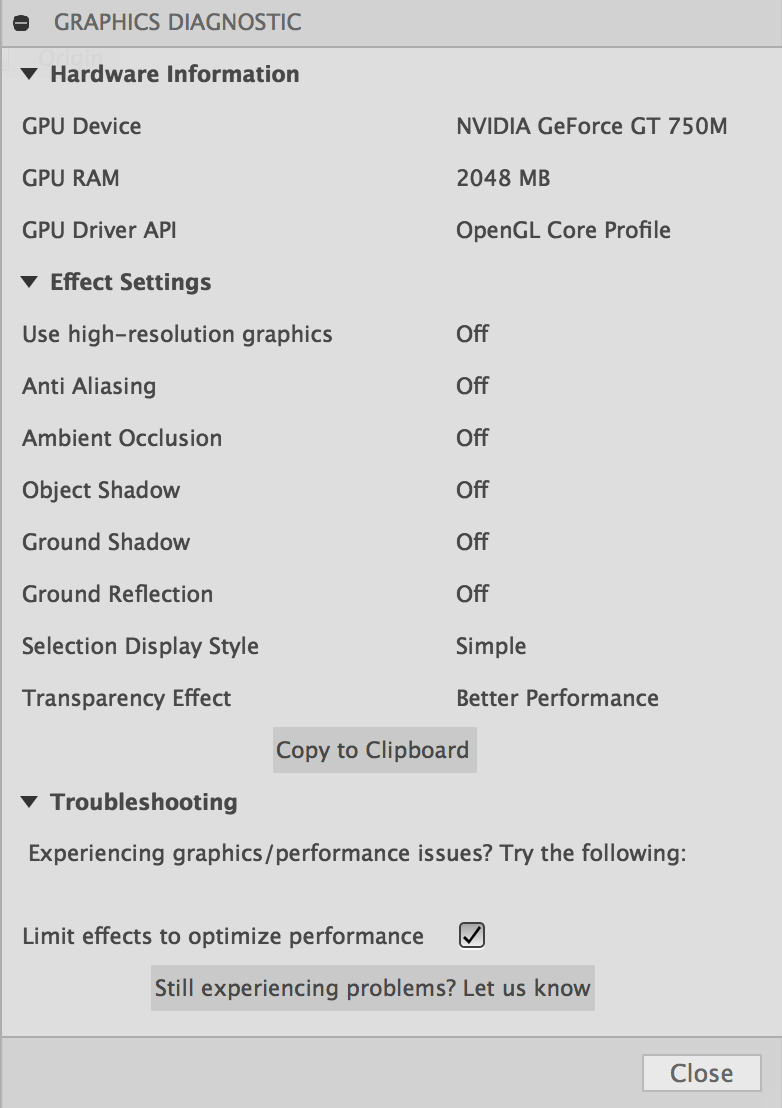Collapse the Troubleshooting section
Image resolution: width=782 pixels, height=1108 pixels.
pyautogui.click(x=30, y=802)
